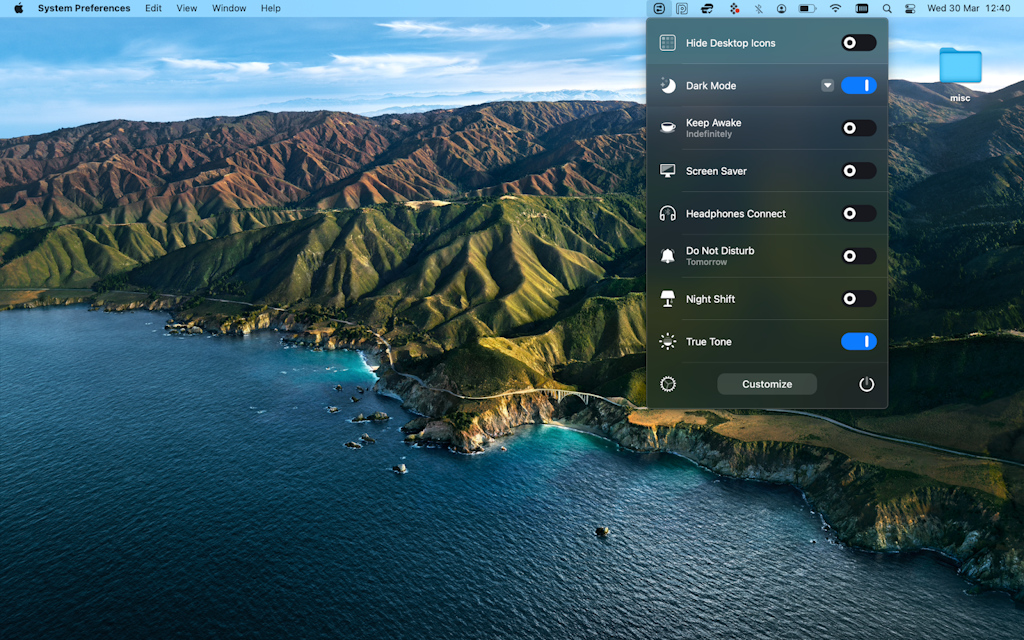
Task: Turn off the True Tone switch
Action: tap(859, 341)
